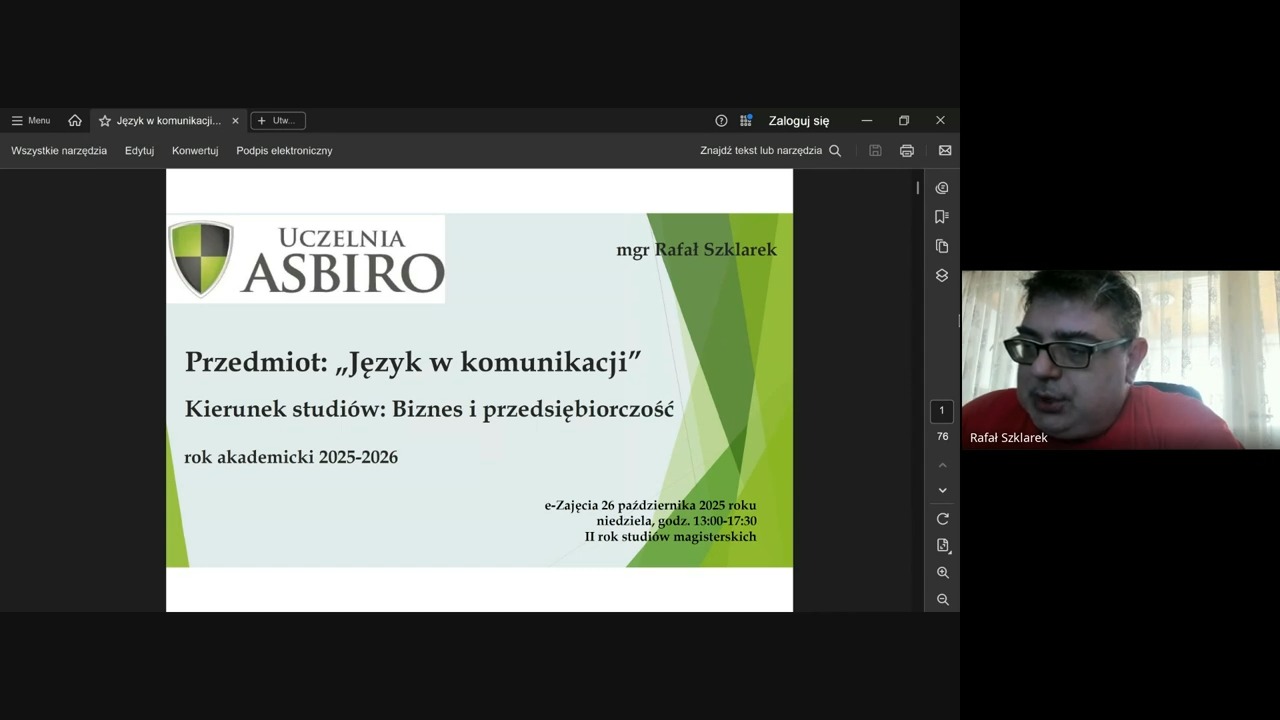Select the Edytuj menu item

pos(139,151)
